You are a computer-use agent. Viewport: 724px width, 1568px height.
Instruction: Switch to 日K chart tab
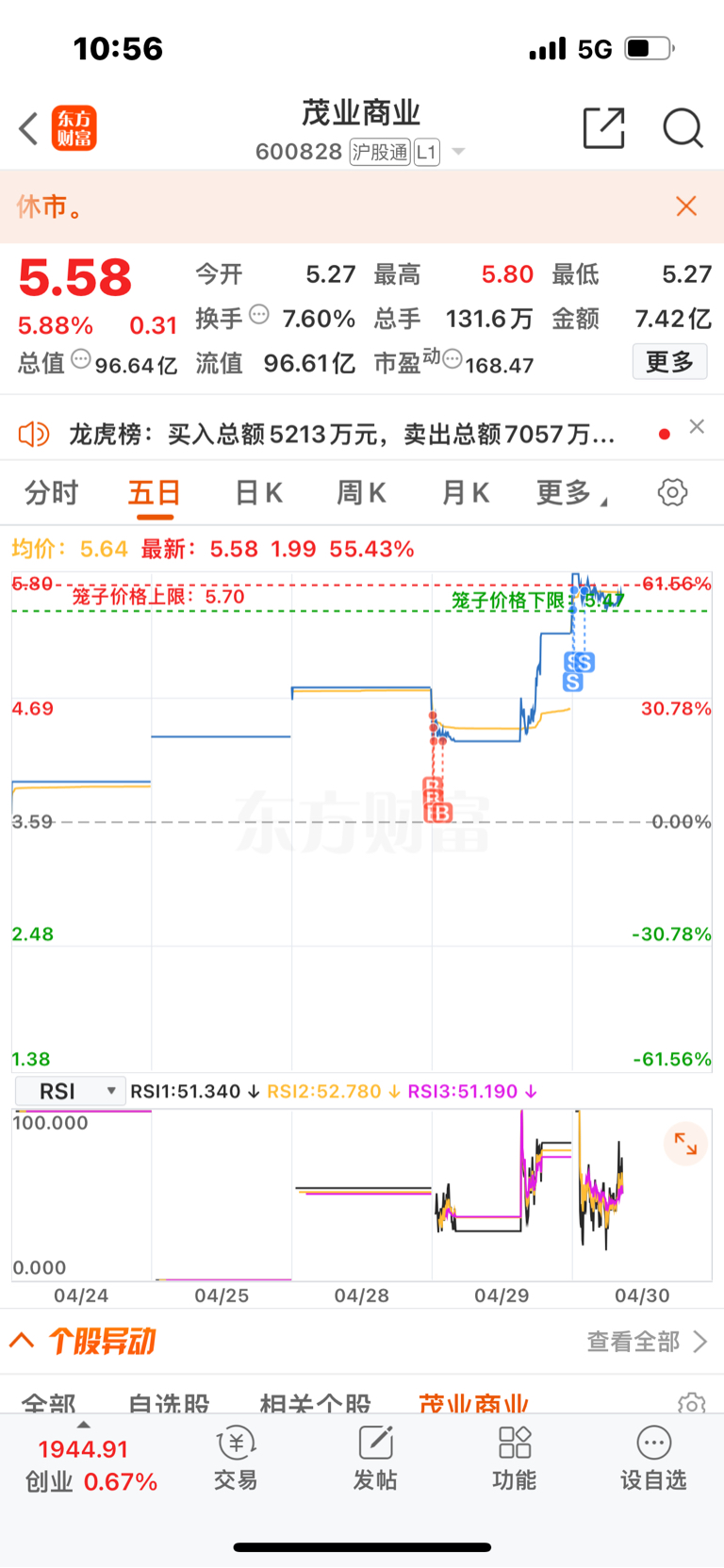point(258,492)
